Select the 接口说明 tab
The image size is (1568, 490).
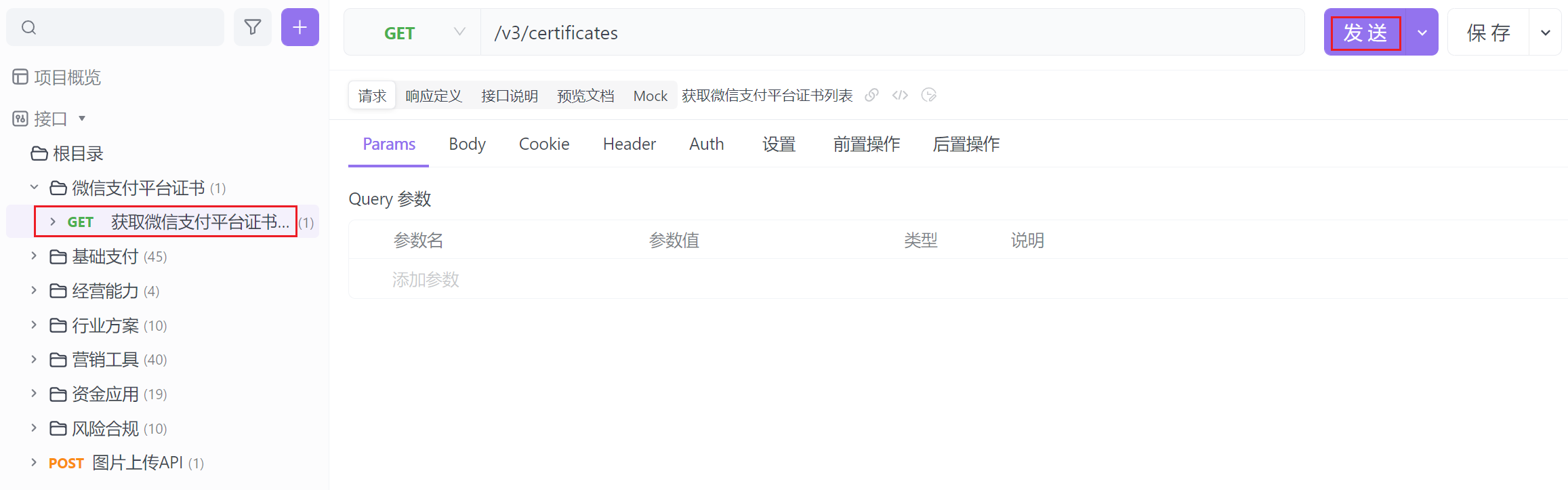pos(510,96)
